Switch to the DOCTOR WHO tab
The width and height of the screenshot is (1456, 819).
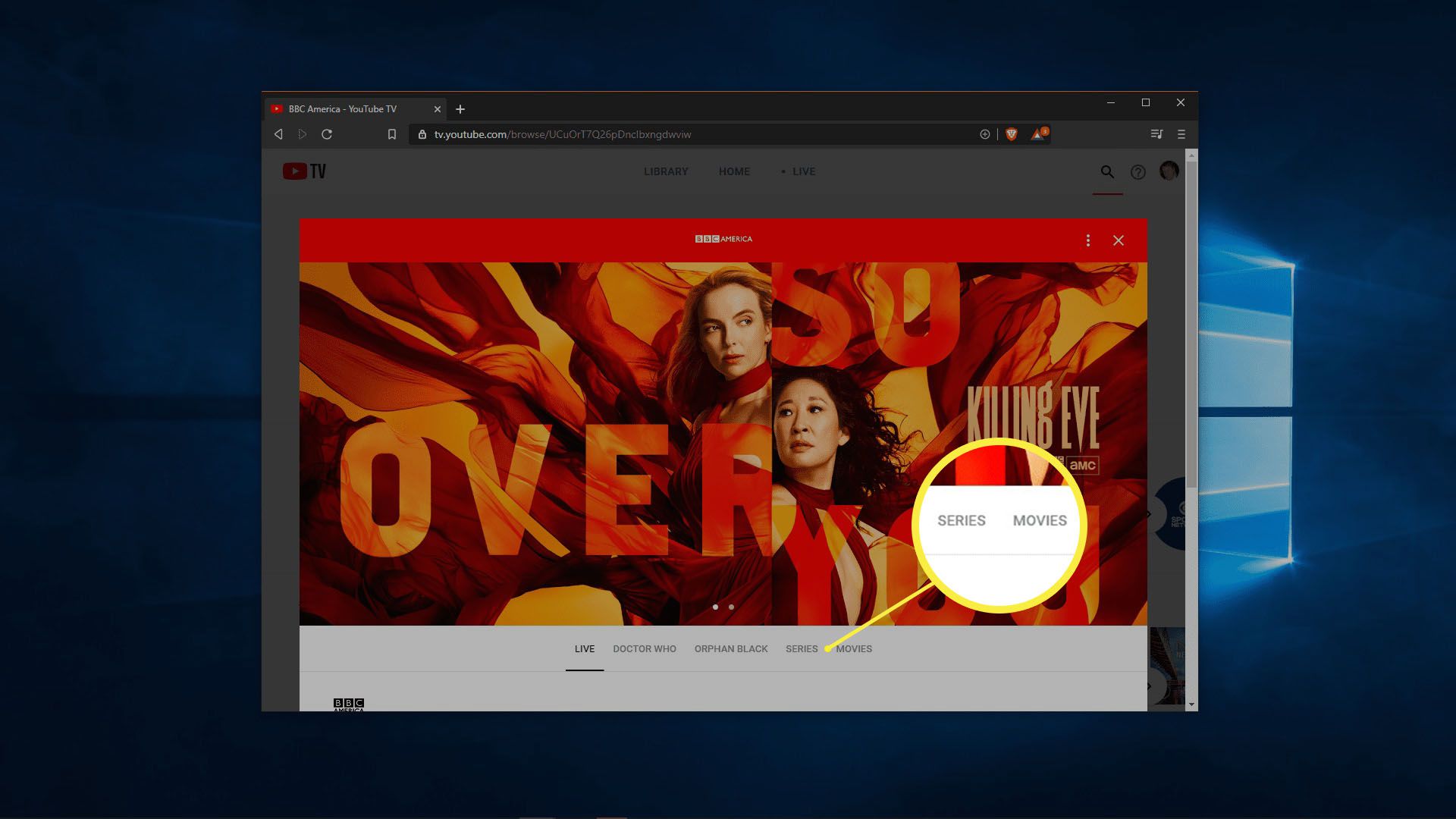coord(645,649)
